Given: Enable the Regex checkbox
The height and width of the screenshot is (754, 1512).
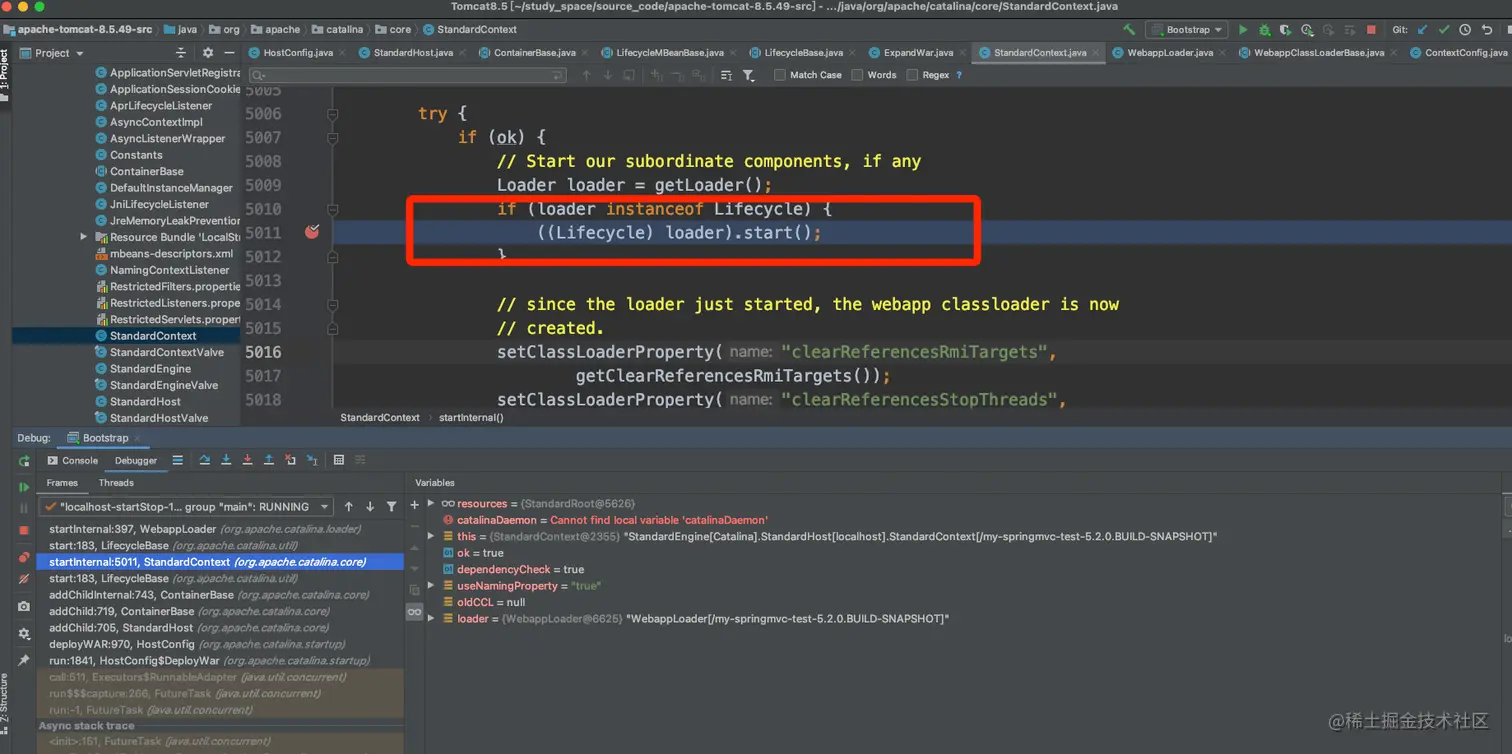Looking at the screenshot, I should pos(912,75).
